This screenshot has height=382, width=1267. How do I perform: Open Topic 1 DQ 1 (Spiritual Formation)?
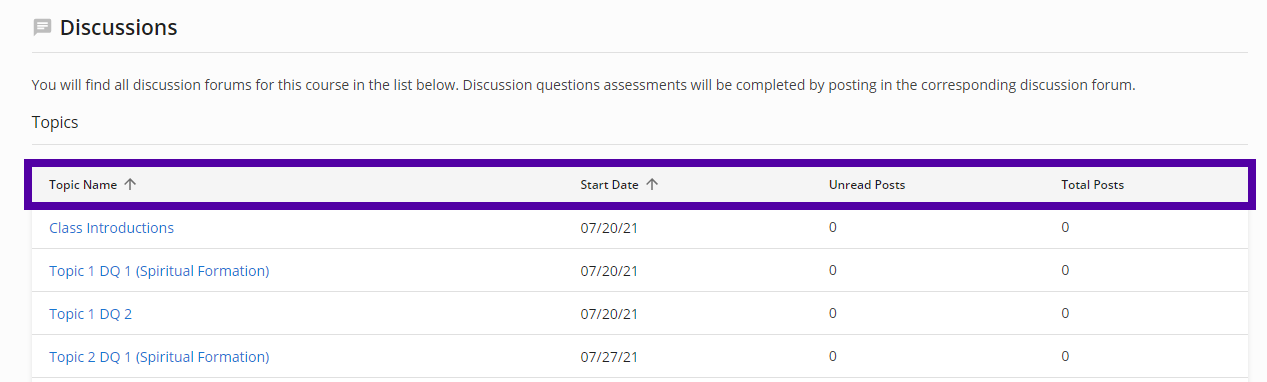pos(159,271)
